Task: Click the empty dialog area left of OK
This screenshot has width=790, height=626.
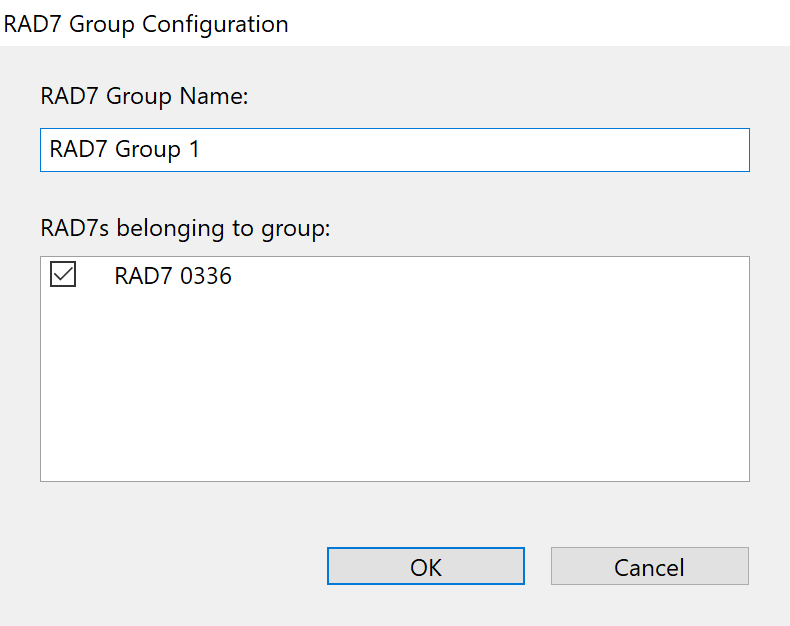Action: (x=170, y=566)
